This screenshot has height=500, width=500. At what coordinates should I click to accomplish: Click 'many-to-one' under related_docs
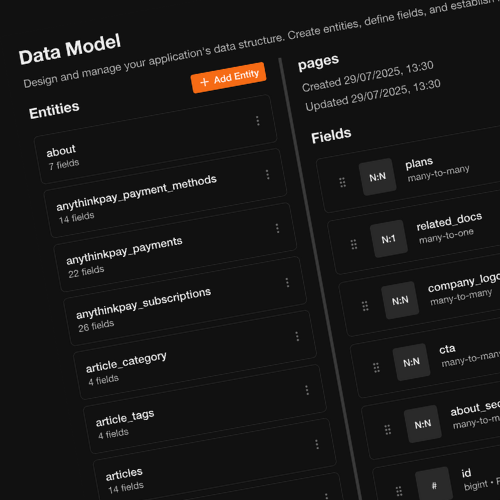click(446, 236)
